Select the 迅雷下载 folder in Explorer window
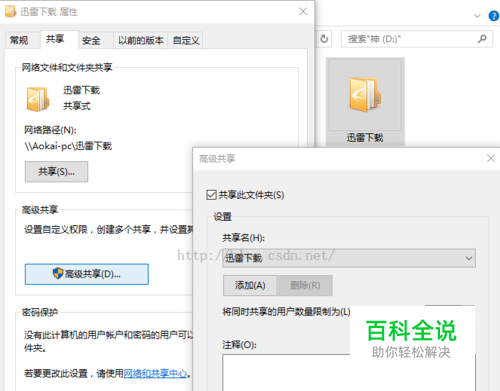This screenshot has height=391, width=500. click(x=365, y=102)
